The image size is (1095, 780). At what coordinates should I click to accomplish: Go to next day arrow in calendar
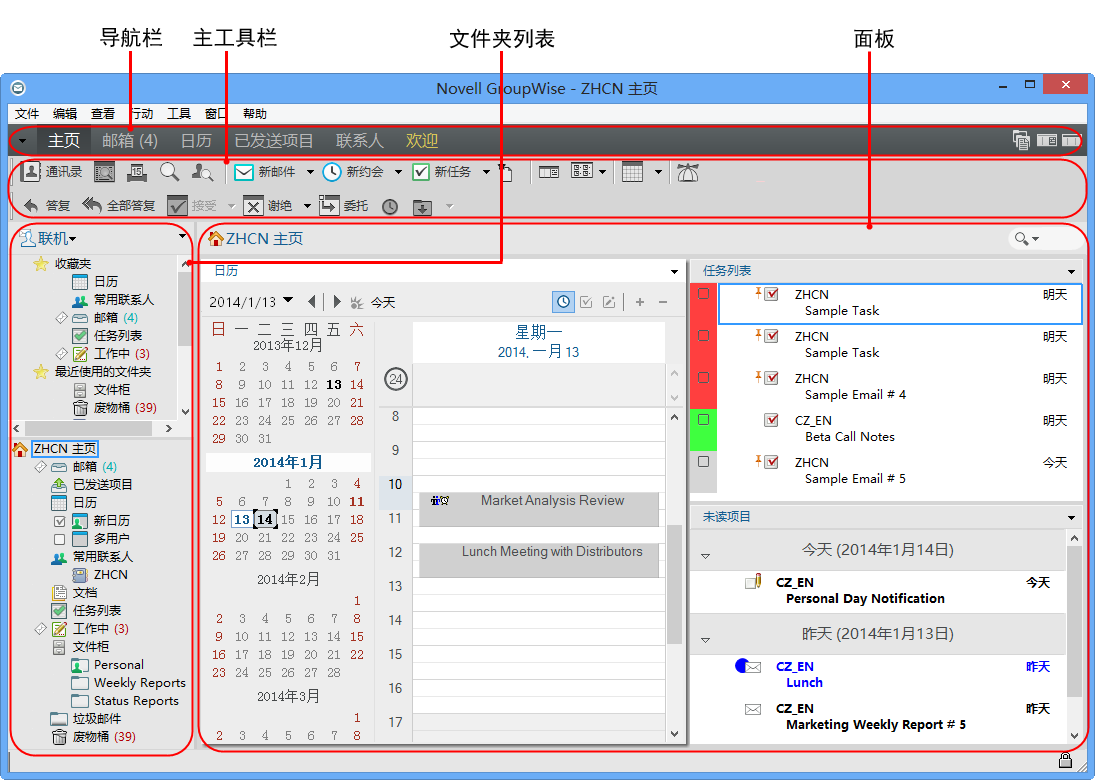tap(337, 302)
